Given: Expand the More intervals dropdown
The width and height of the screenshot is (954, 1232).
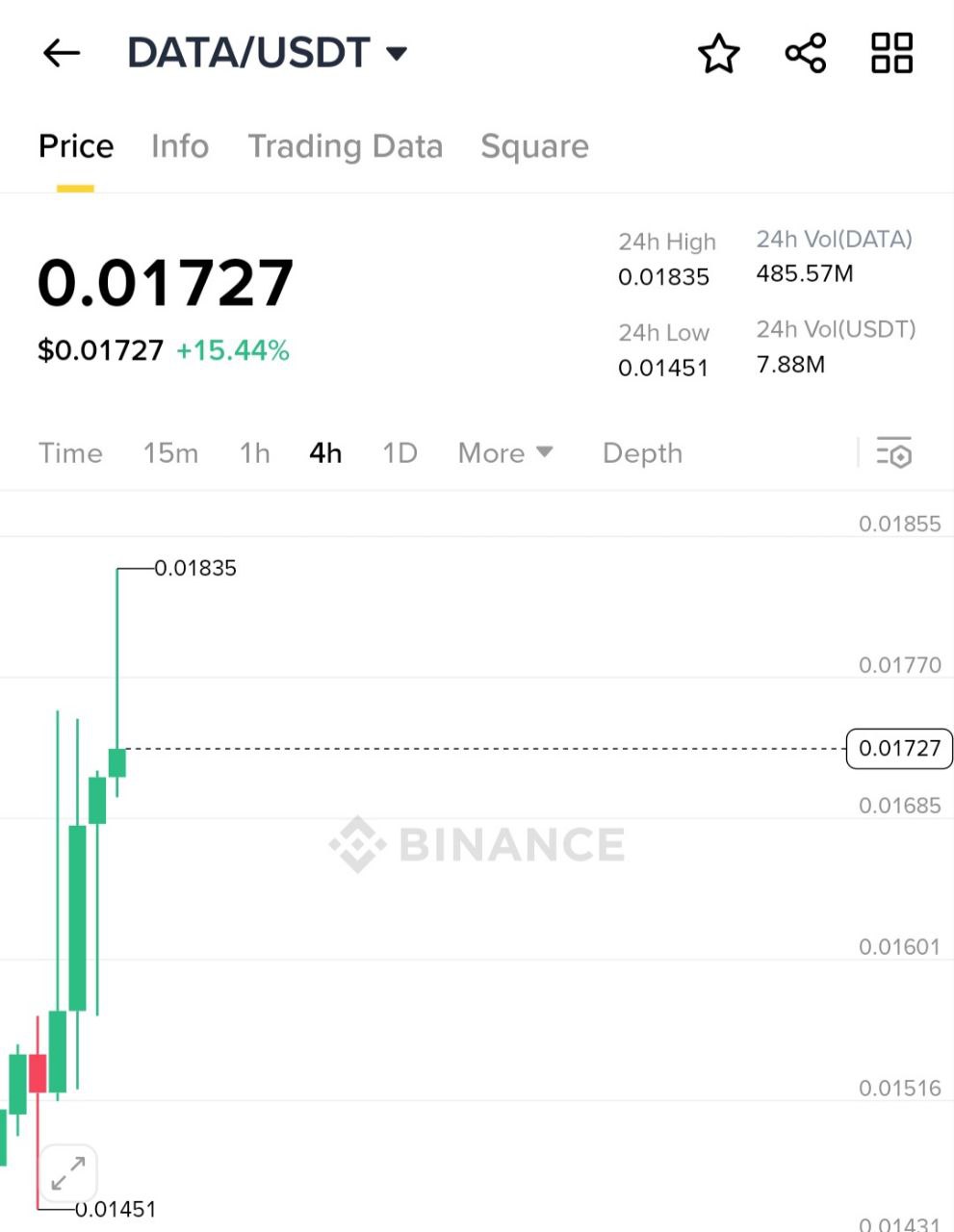Looking at the screenshot, I should [x=505, y=452].
